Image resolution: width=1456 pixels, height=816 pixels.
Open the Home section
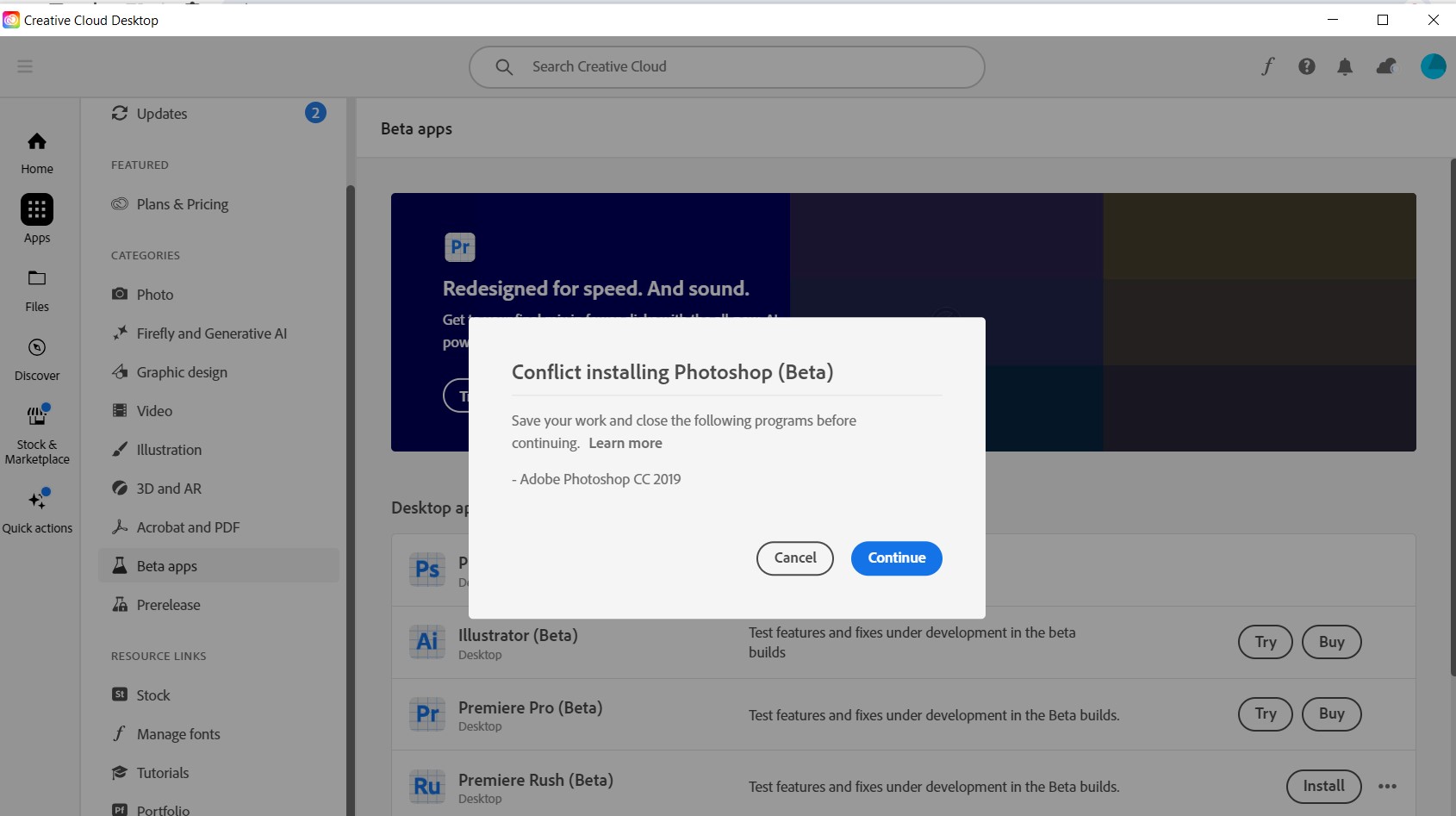click(x=37, y=152)
